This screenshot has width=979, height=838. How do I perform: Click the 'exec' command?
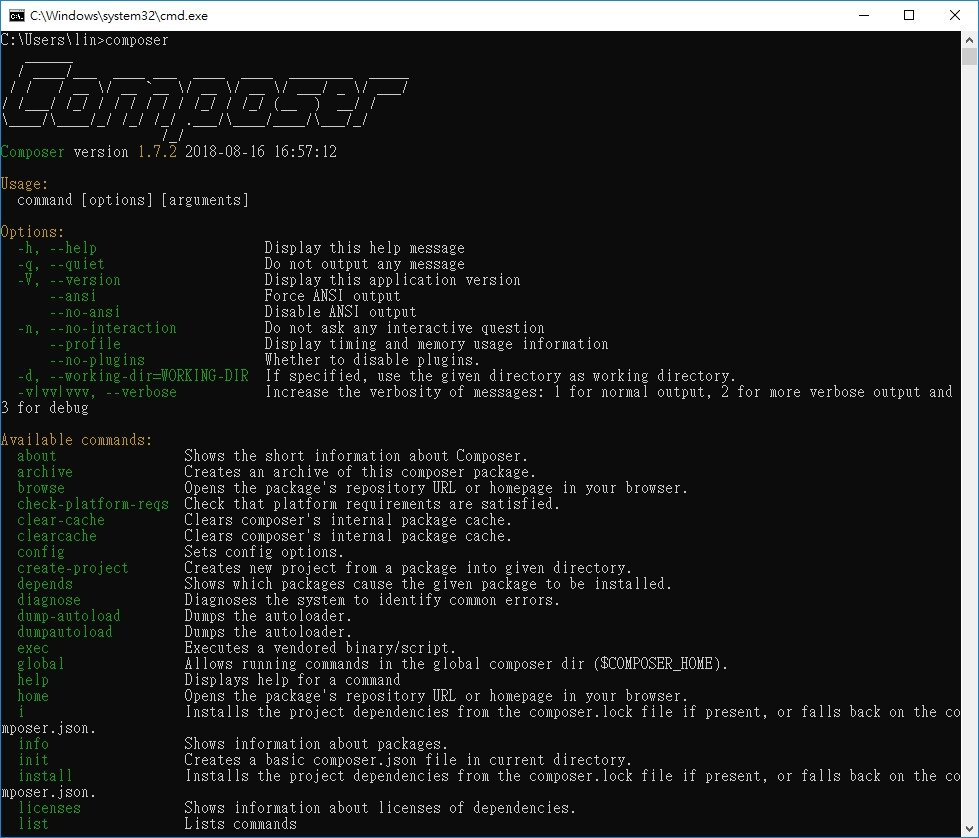[32, 648]
